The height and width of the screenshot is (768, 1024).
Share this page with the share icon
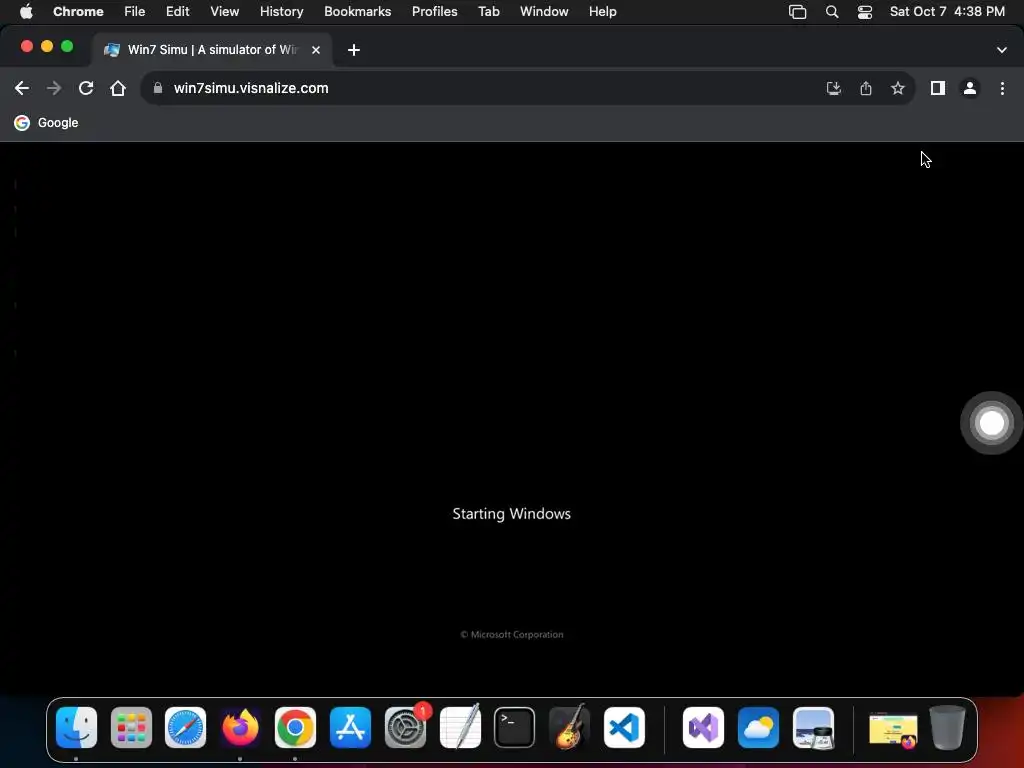click(866, 88)
